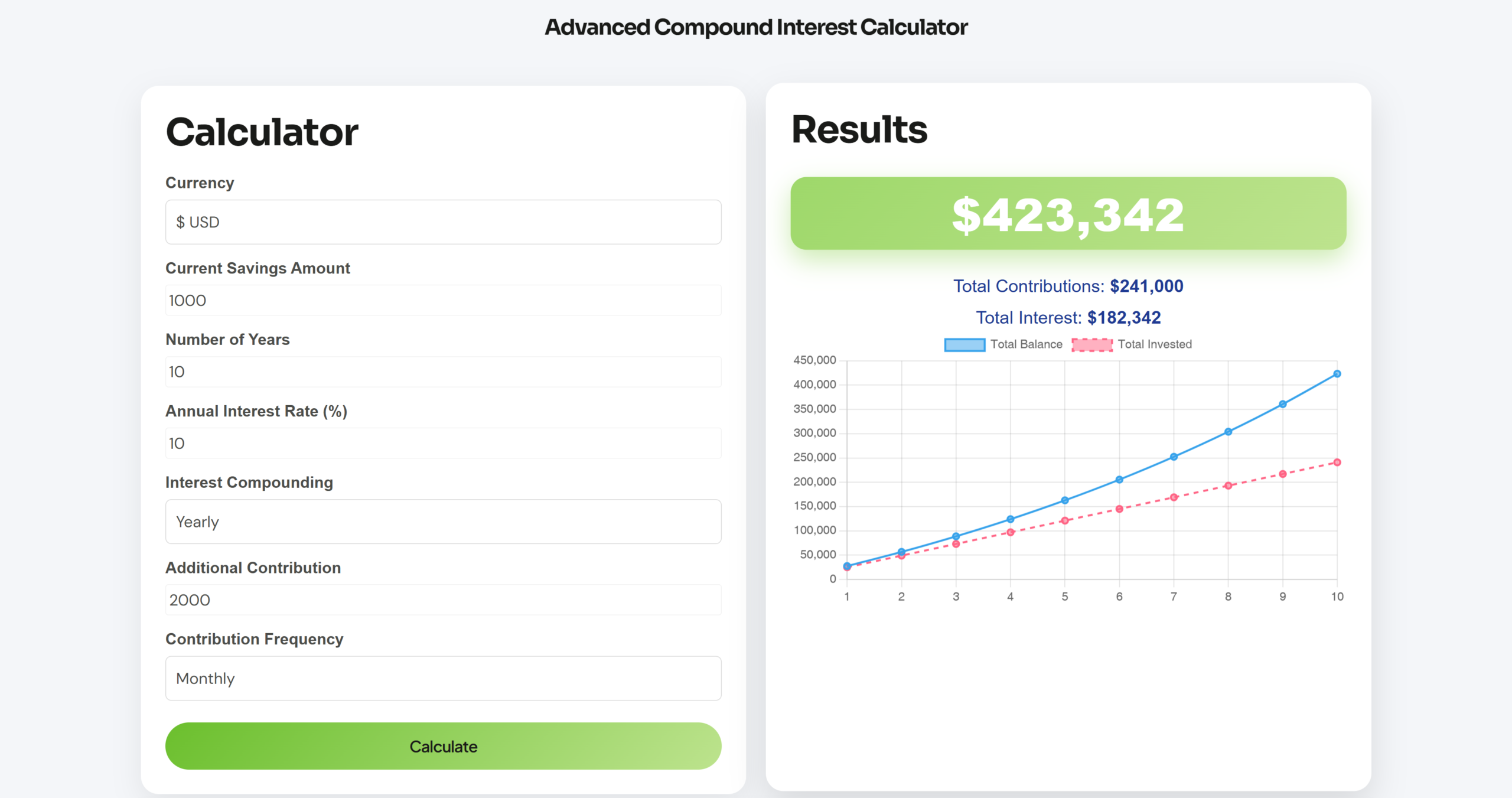
Task: Click the Current Savings Amount field
Action: coord(443,301)
